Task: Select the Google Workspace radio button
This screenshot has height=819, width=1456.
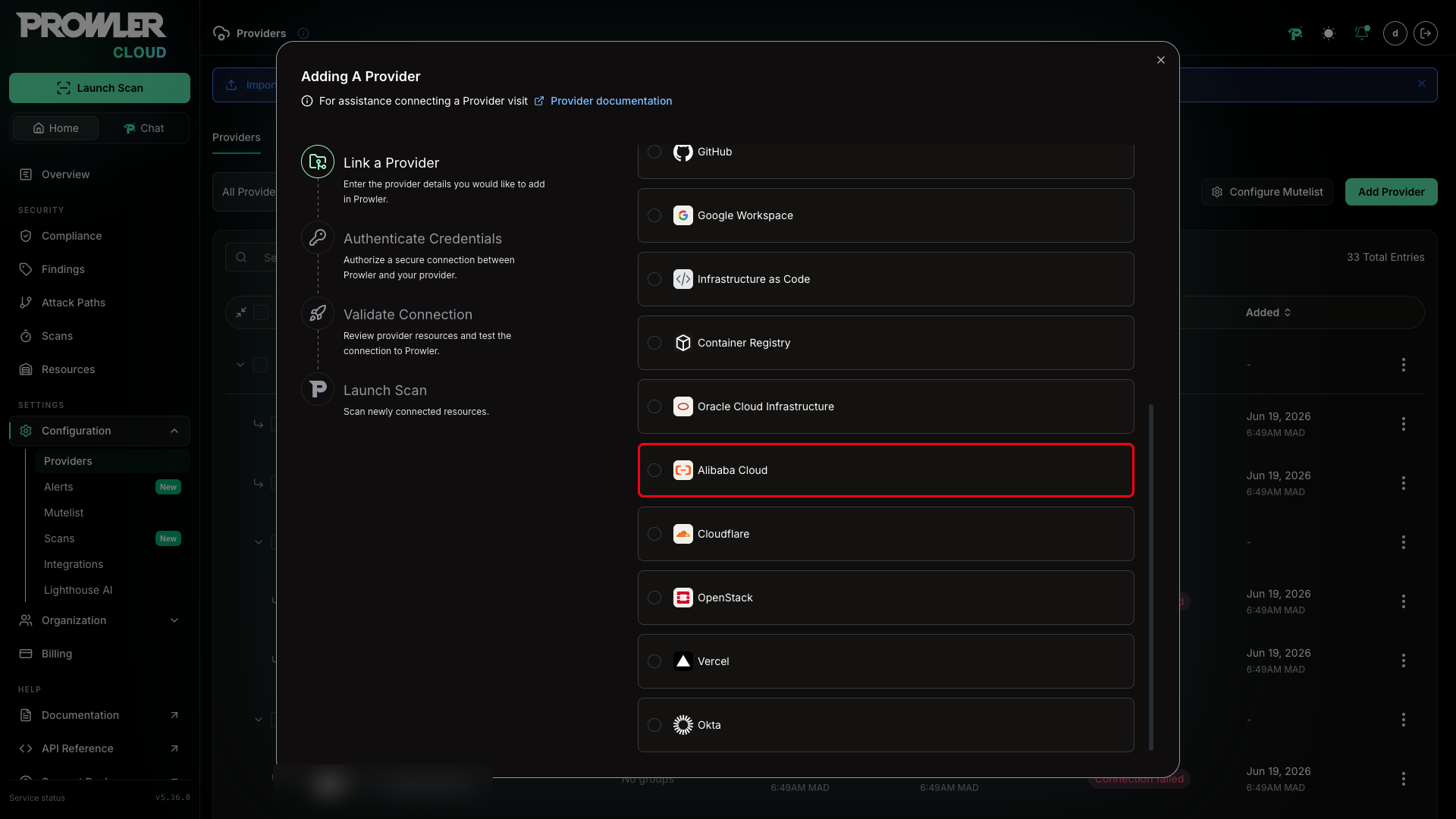Action: (x=654, y=215)
